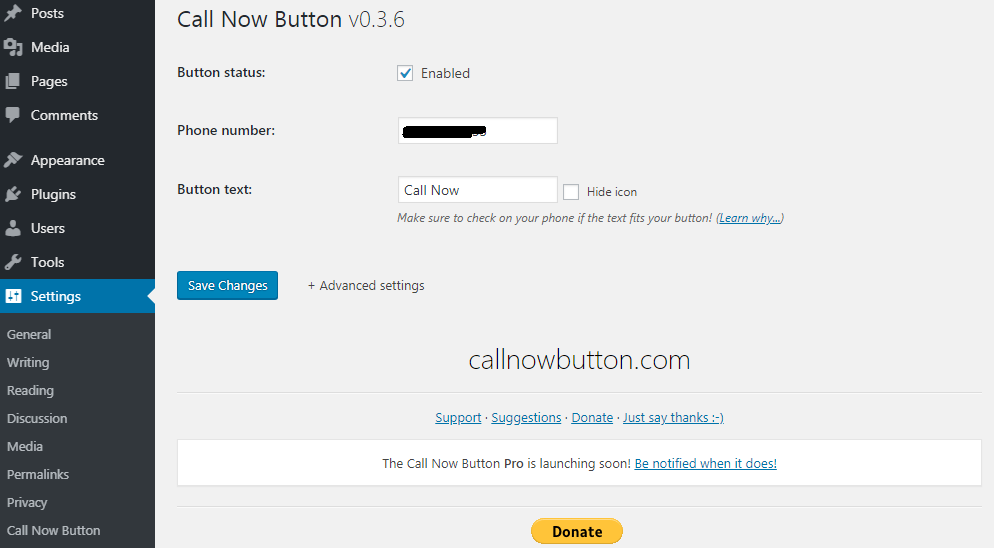The image size is (994, 548).
Task: Expand Advanced settings
Action: [x=366, y=285]
